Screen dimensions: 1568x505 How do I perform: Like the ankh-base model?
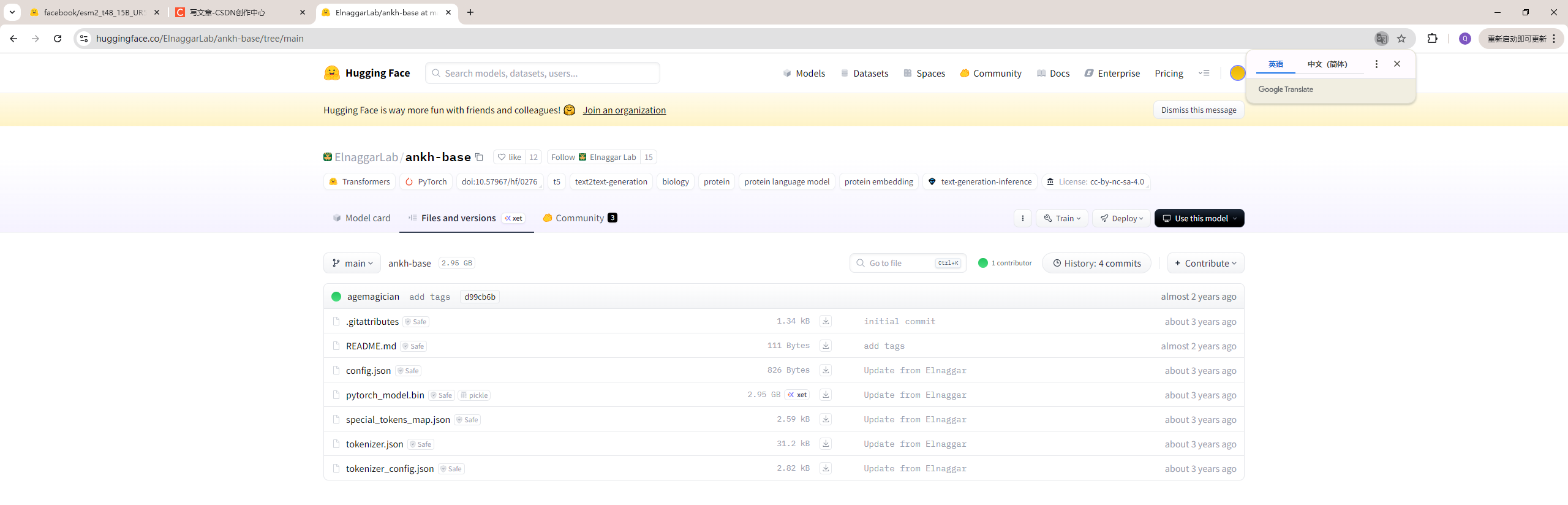point(510,157)
